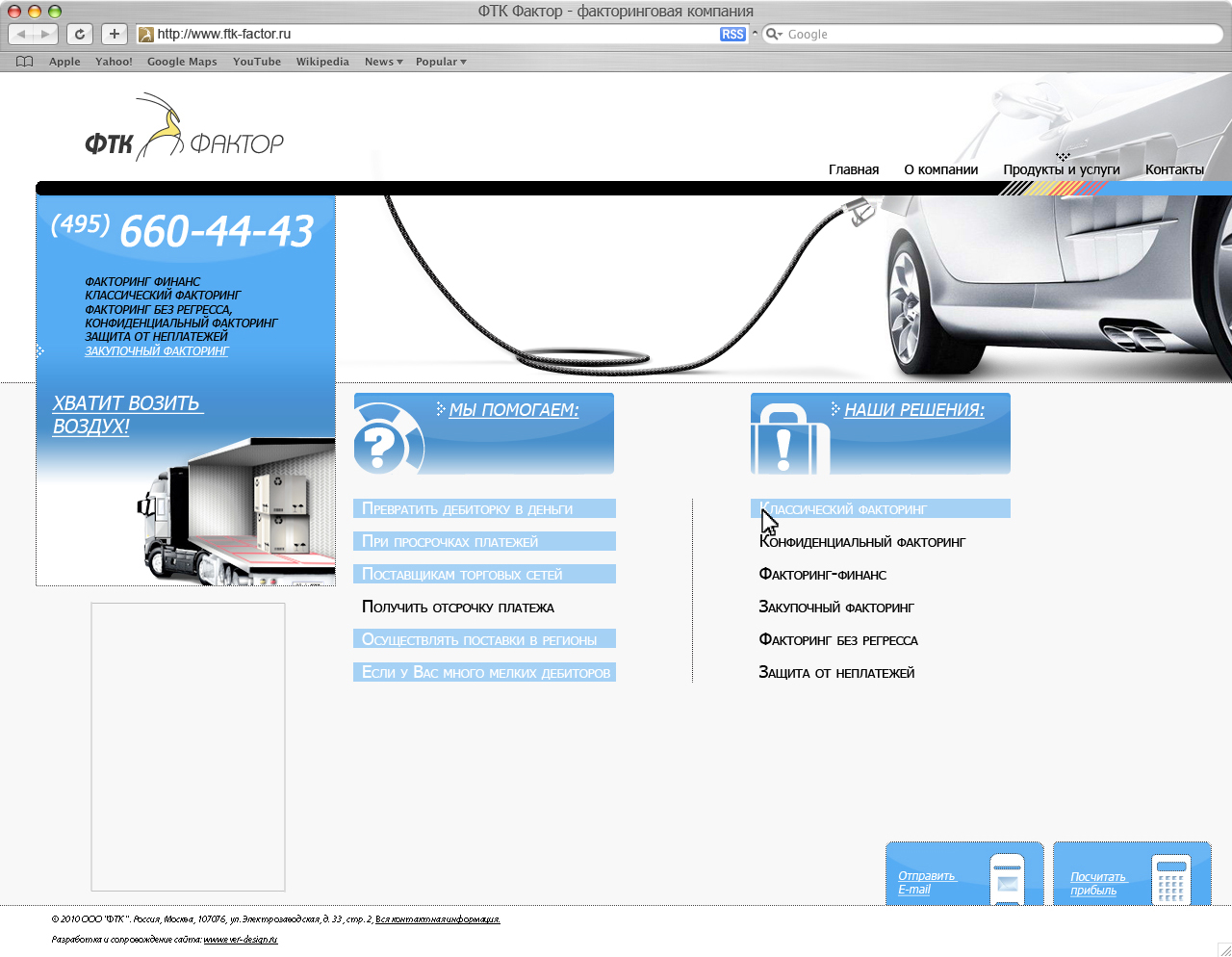Expand the News bookmarks dropdown
This screenshot has height=957, width=1232.
(383, 62)
